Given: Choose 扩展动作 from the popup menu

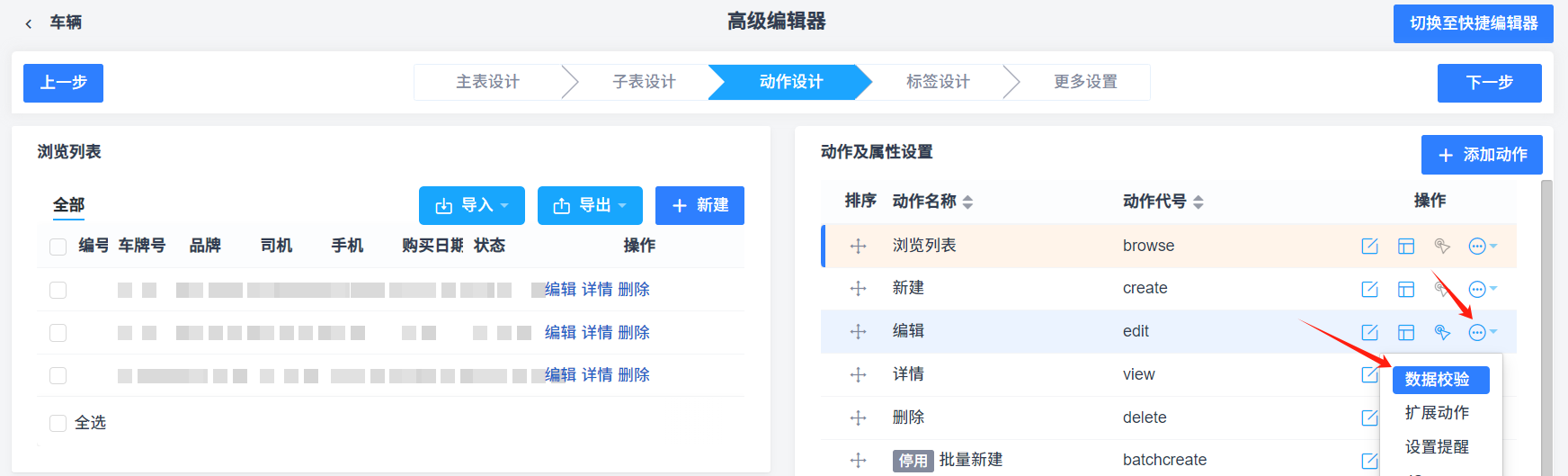Looking at the screenshot, I should click(1437, 413).
